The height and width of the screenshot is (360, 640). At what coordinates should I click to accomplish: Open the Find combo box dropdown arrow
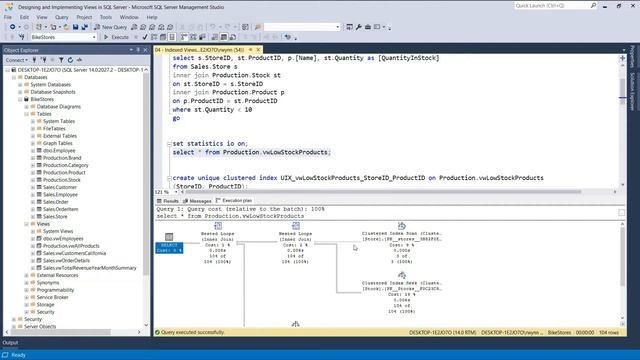tap(338, 27)
